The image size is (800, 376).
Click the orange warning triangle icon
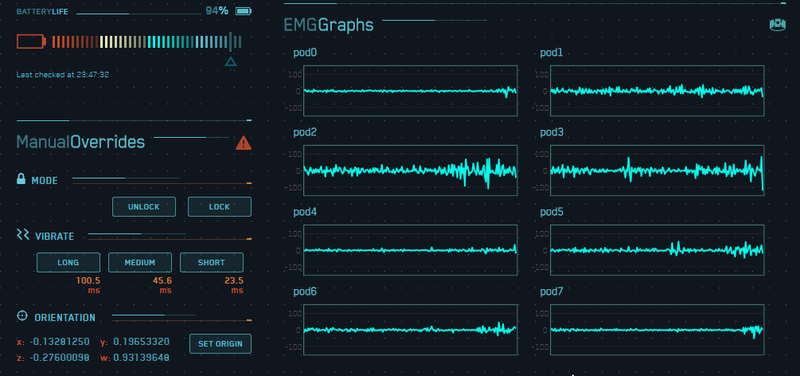point(243,143)
